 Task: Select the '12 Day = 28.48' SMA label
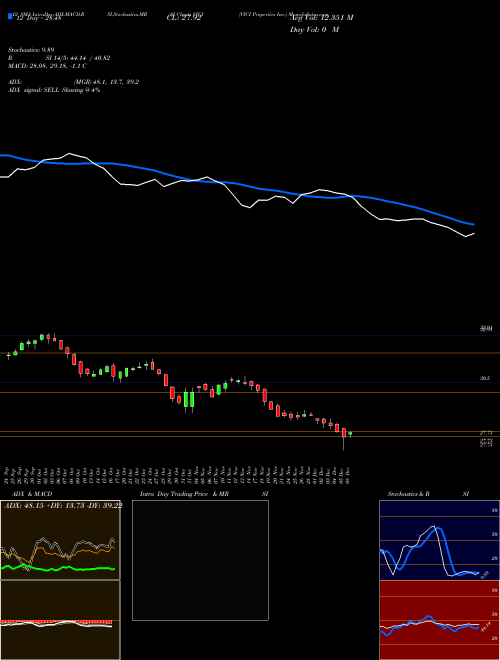(x=37, y=18)
